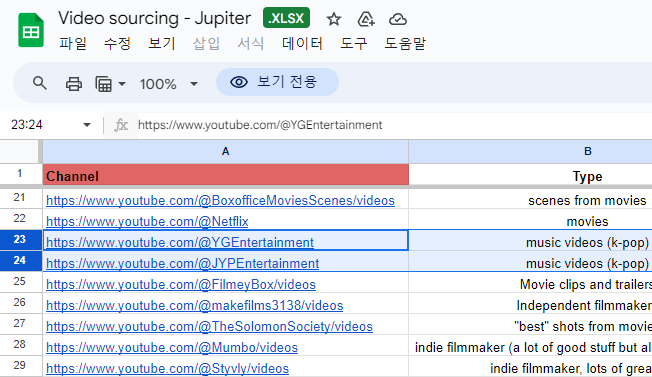Open the BoxofficeMoviesScenes videos link
652x377 pixels.
point(220,200)
